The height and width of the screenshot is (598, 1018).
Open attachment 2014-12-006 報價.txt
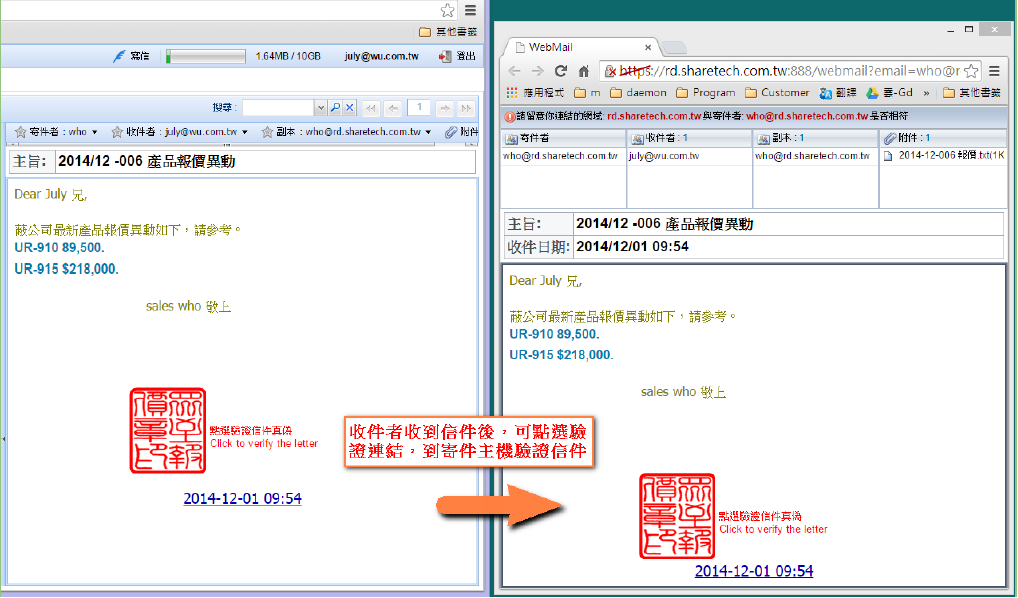950,156
